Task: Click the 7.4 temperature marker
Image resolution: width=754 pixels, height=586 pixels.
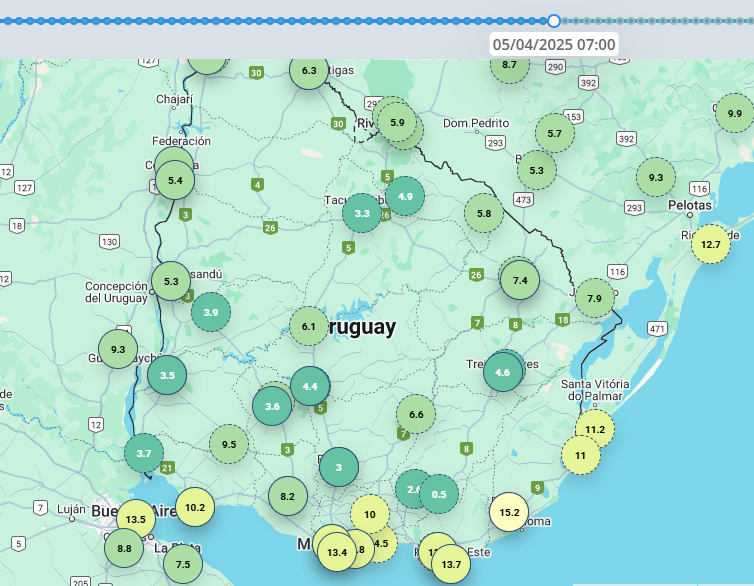Action: click(520, 280)
